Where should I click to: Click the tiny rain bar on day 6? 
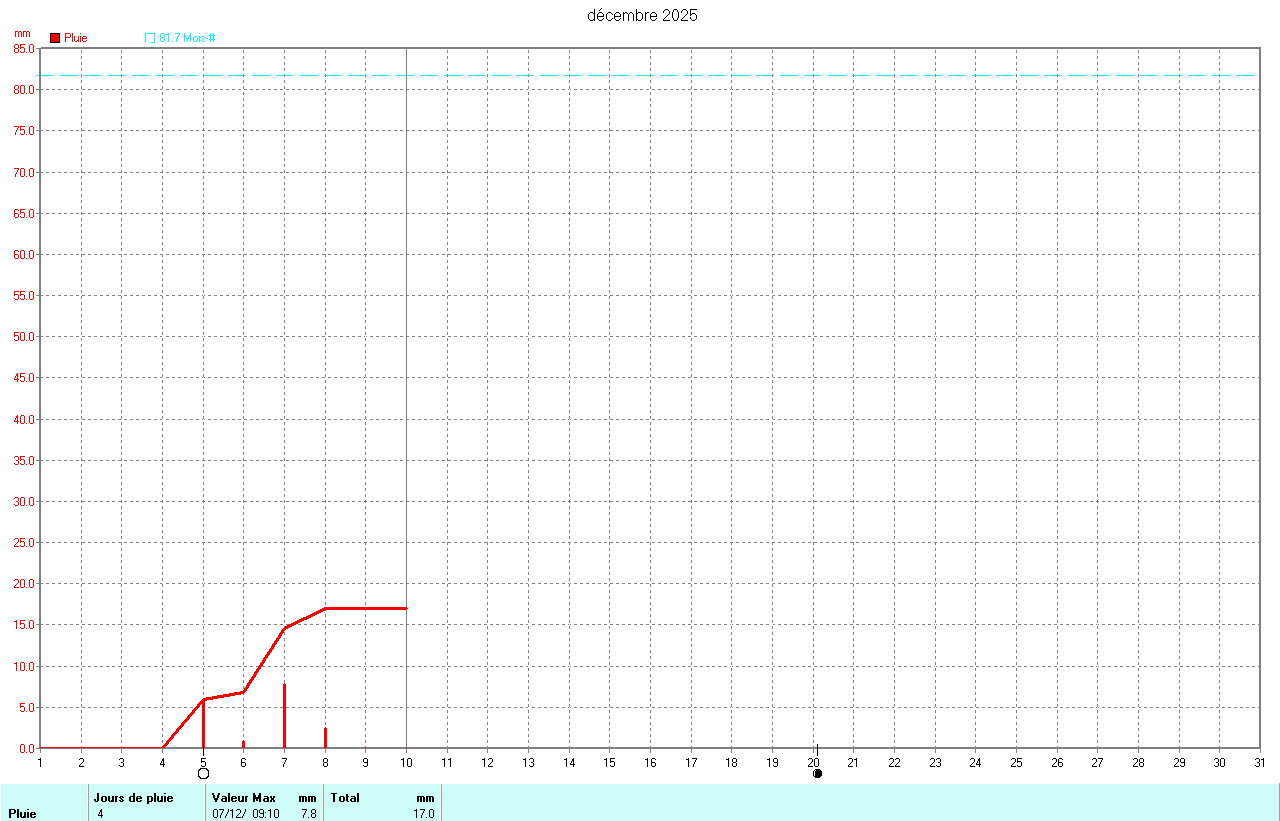(x=243, y=744)
